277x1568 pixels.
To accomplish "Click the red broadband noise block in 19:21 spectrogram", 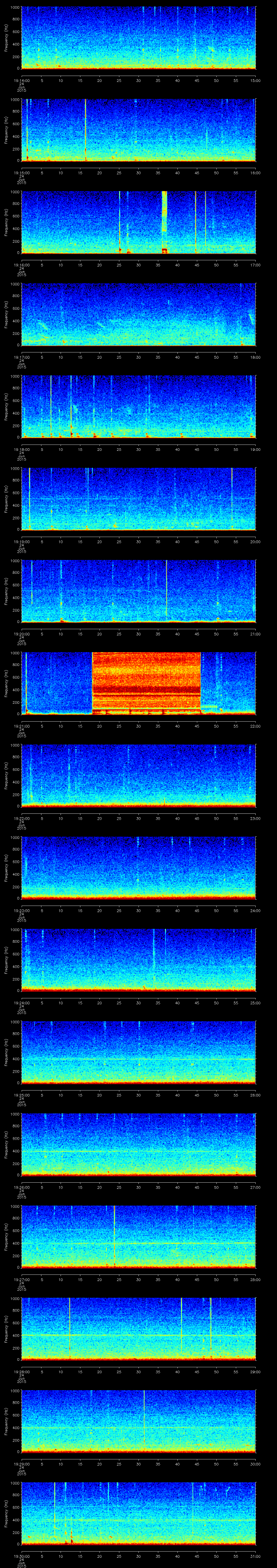I will click(146, 683).
